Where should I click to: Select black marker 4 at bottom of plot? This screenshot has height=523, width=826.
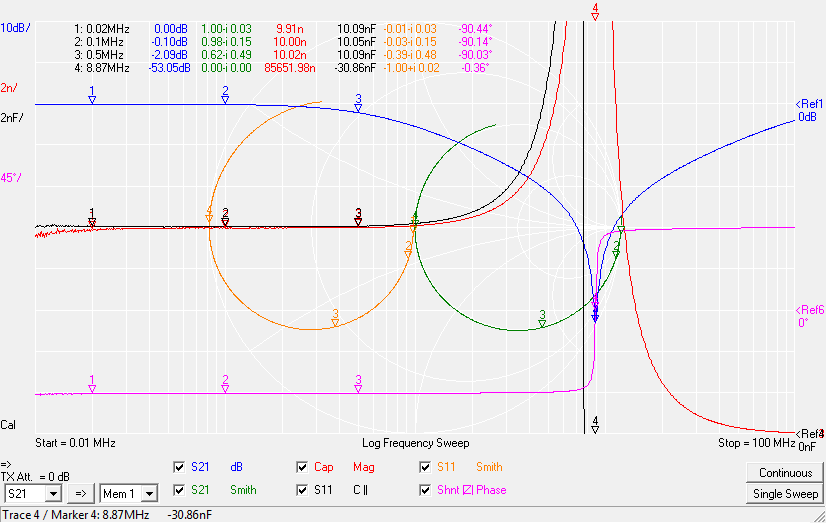(x=595, y=425)
